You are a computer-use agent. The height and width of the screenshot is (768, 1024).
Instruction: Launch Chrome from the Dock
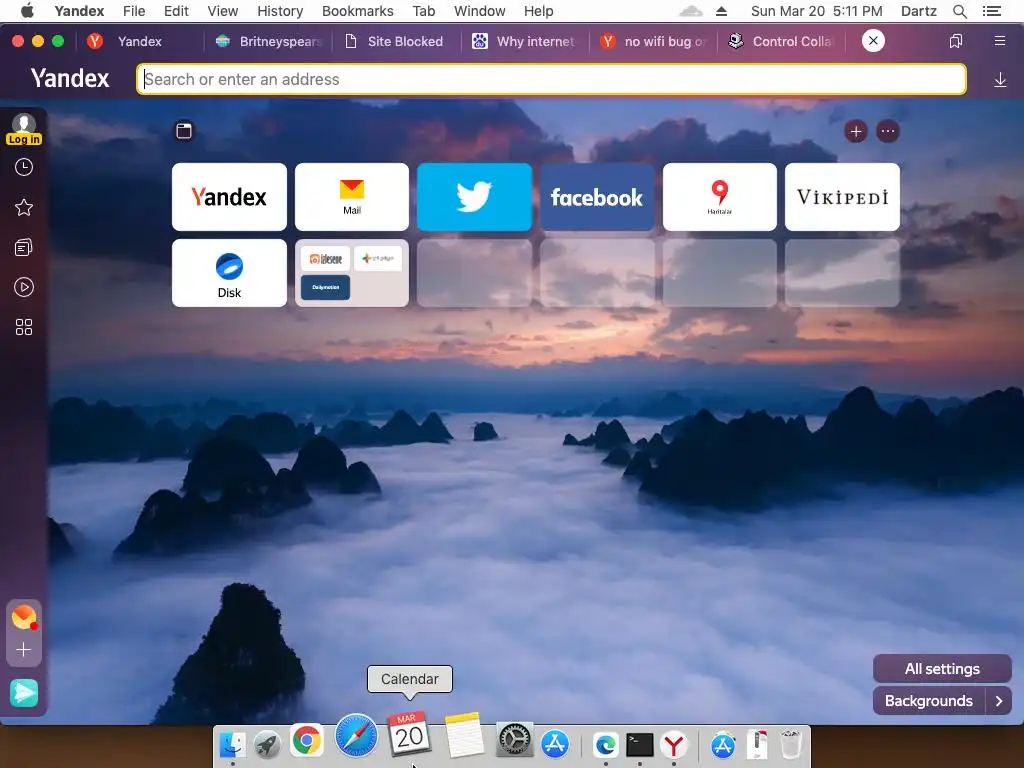tap(307, 741)
